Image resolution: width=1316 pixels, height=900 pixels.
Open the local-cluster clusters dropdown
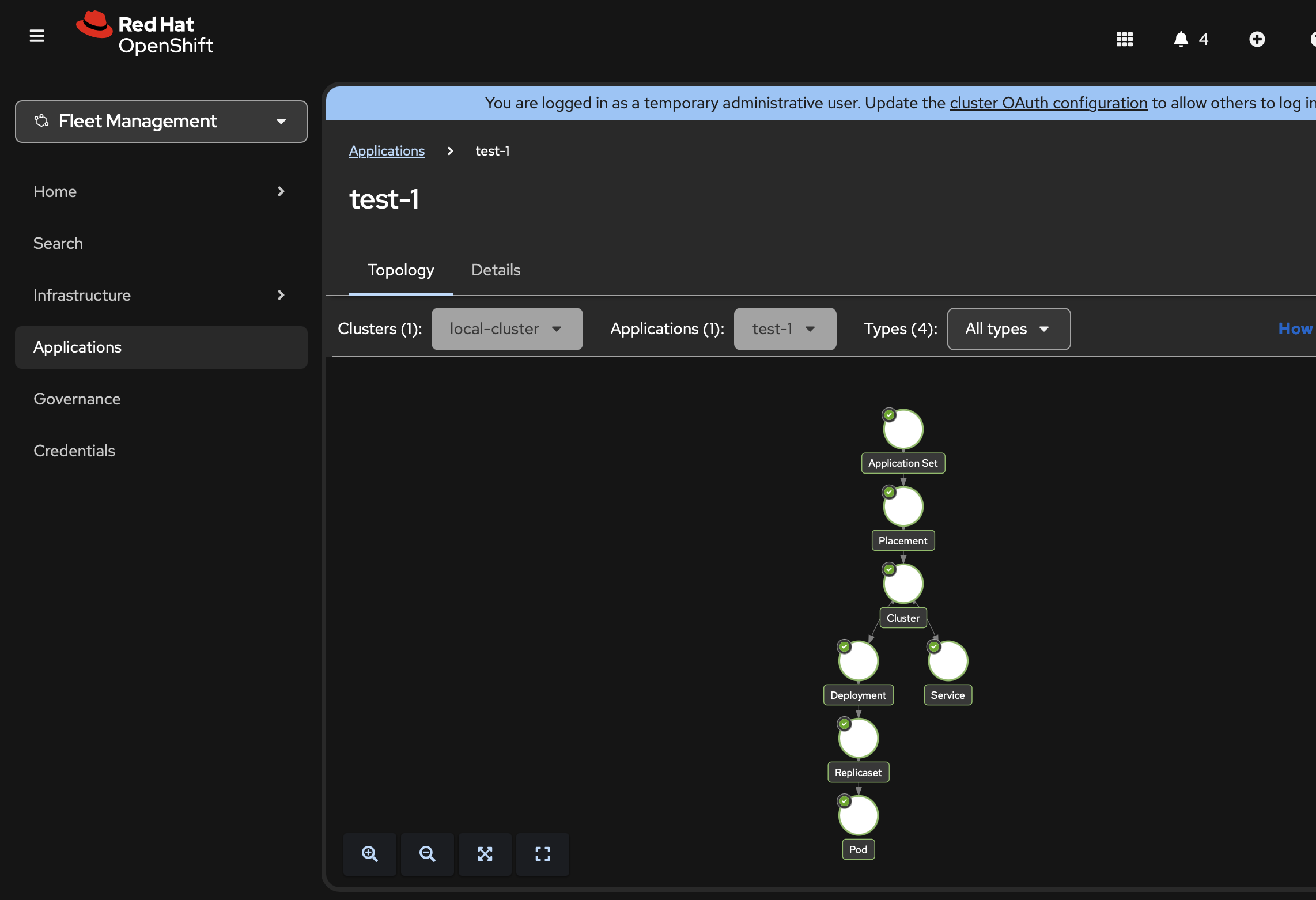506,329
